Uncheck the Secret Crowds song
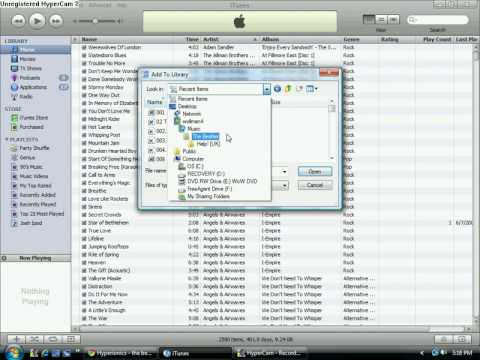The width and height of the screenshot is (480, 360). 84,215
